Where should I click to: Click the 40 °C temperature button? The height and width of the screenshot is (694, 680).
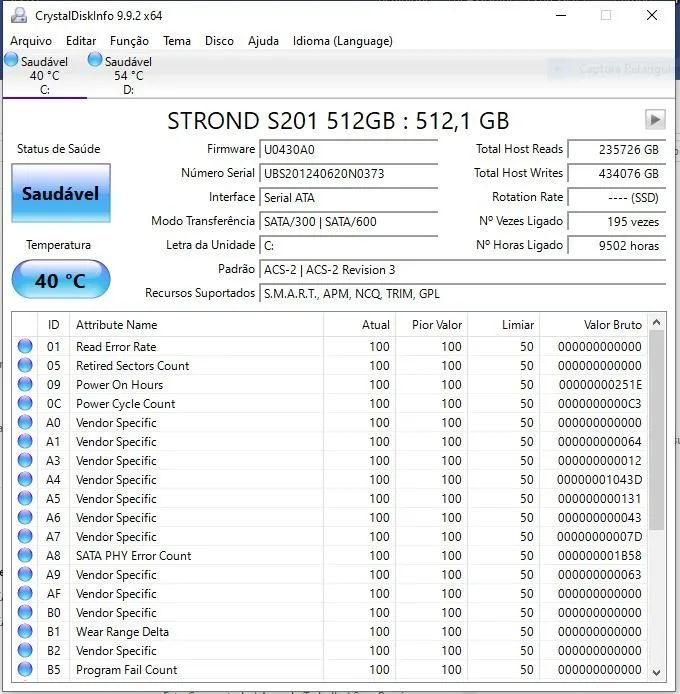(61, 280)
